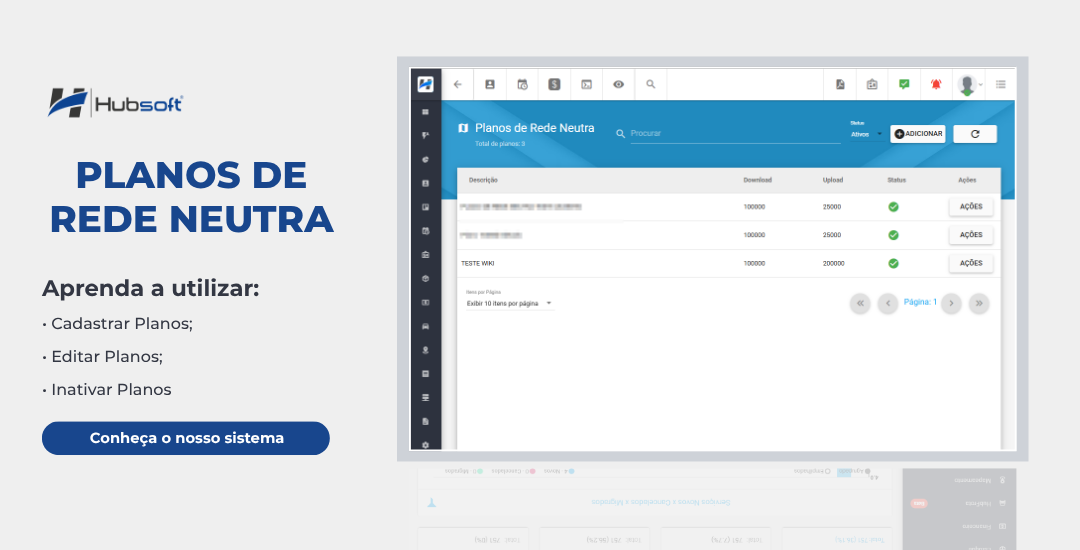Expand the Status Ativos dropdown
1080x550 pixels.
point(866,134)
